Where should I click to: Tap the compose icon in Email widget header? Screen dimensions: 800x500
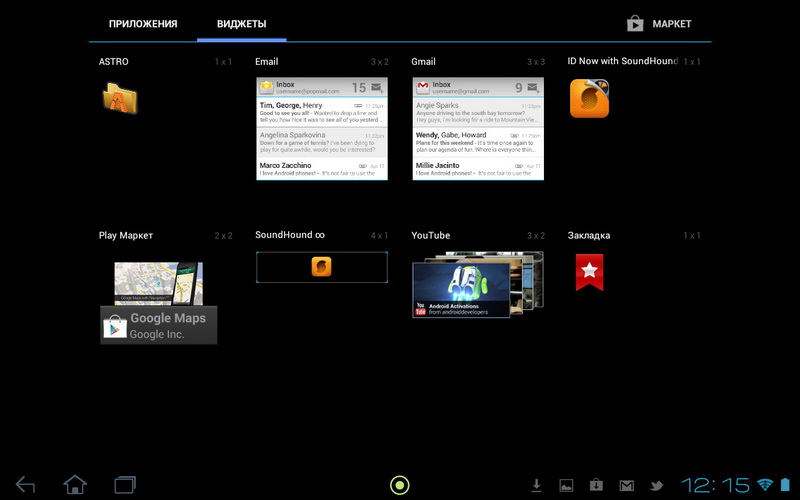[378, 88]
